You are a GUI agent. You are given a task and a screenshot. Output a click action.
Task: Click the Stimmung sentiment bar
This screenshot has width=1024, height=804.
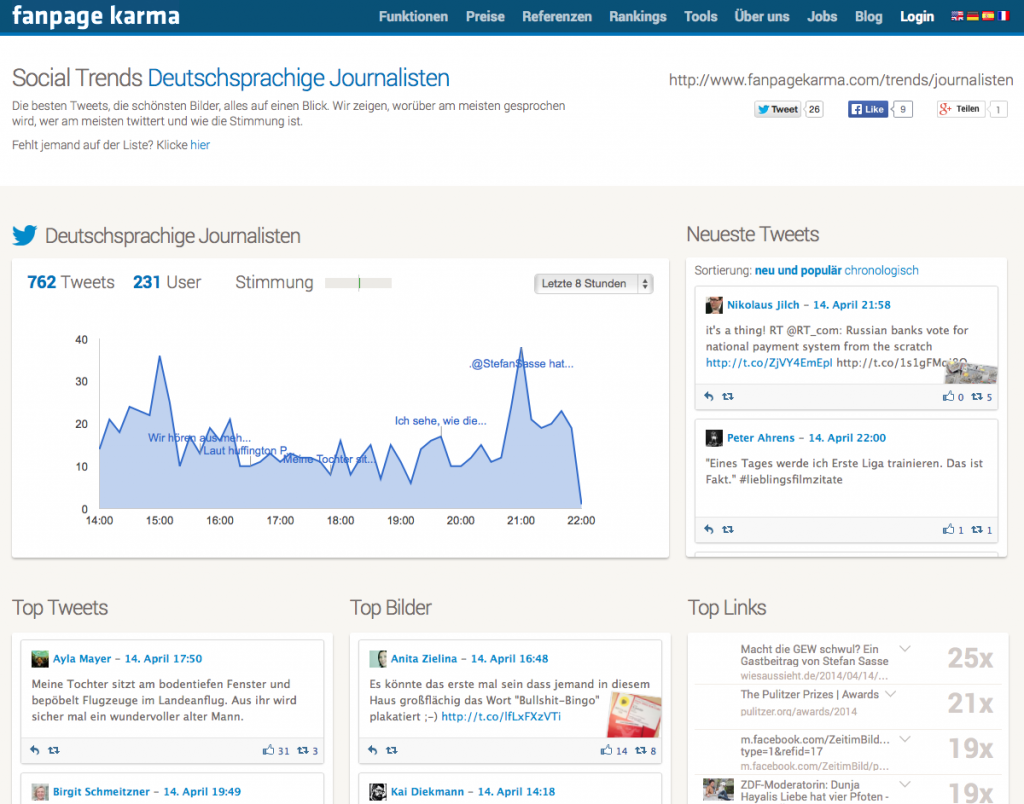359,283
